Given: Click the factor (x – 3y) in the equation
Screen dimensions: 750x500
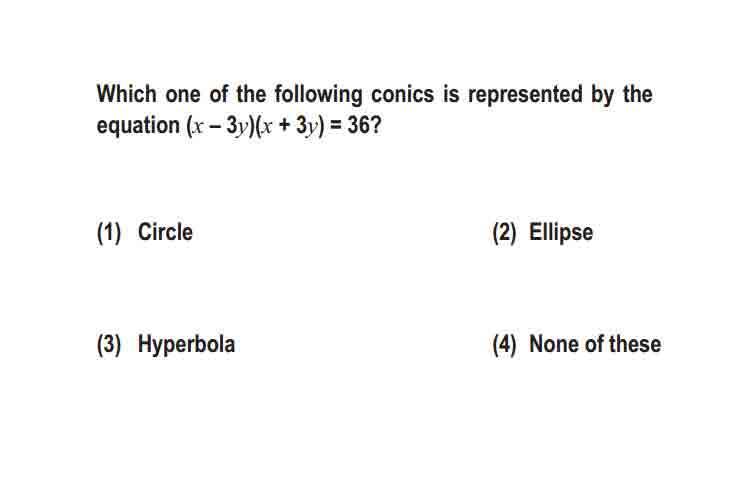Looking at the screenshot, I should (x=220, y=126).
